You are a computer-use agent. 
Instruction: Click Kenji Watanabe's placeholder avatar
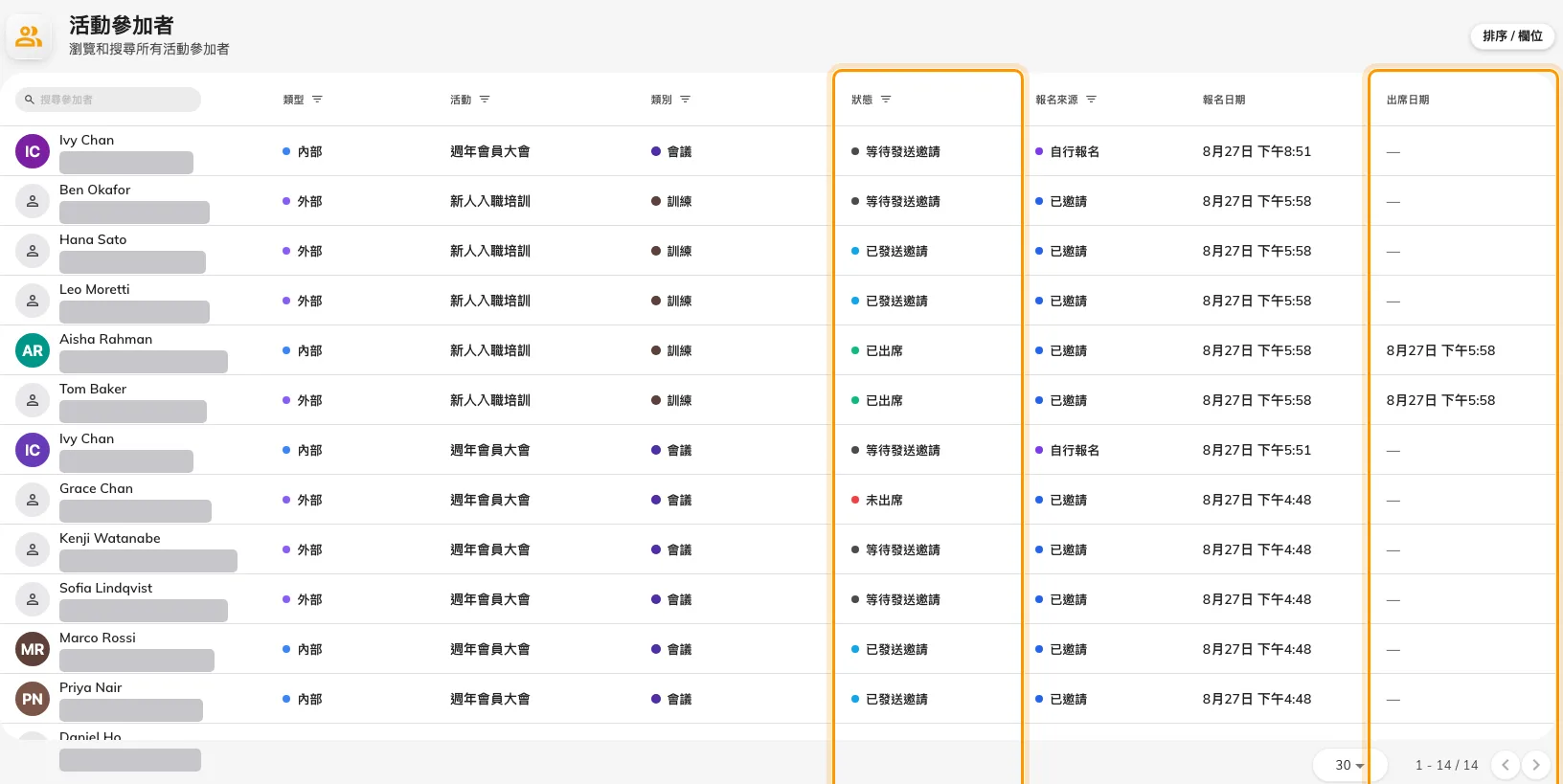pyautogui.click(x=33, y=549)
